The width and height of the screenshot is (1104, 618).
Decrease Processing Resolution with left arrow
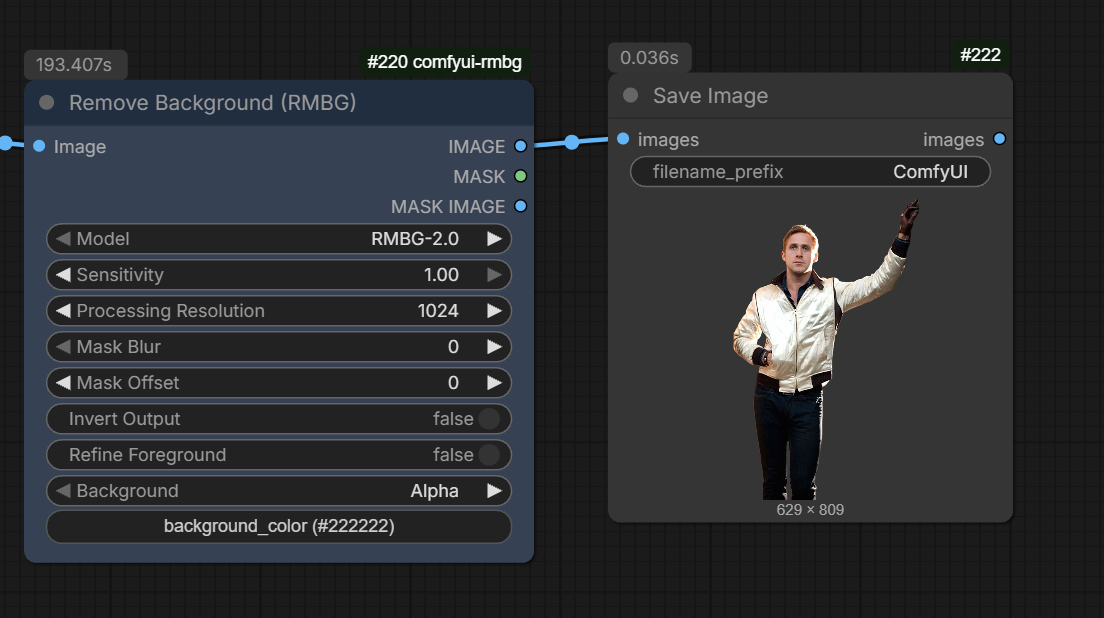pos(63,311)
